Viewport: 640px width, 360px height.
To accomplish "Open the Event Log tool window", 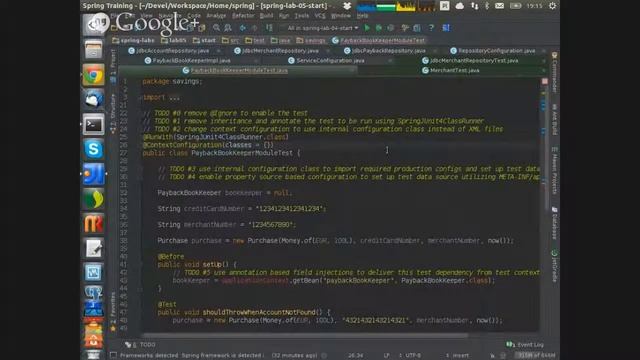I will pos(525,345).
